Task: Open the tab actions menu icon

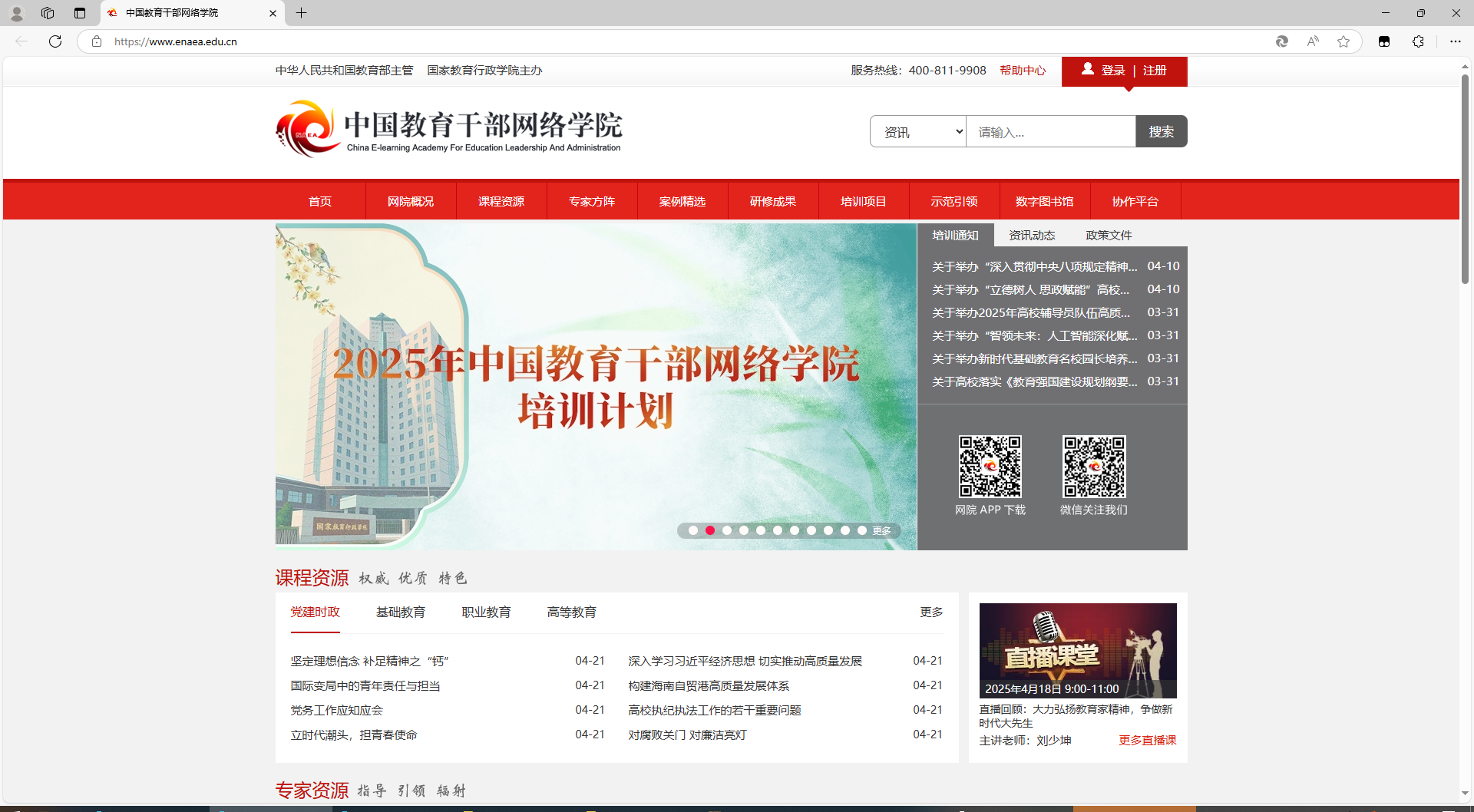Action: [x=80, y=13]
